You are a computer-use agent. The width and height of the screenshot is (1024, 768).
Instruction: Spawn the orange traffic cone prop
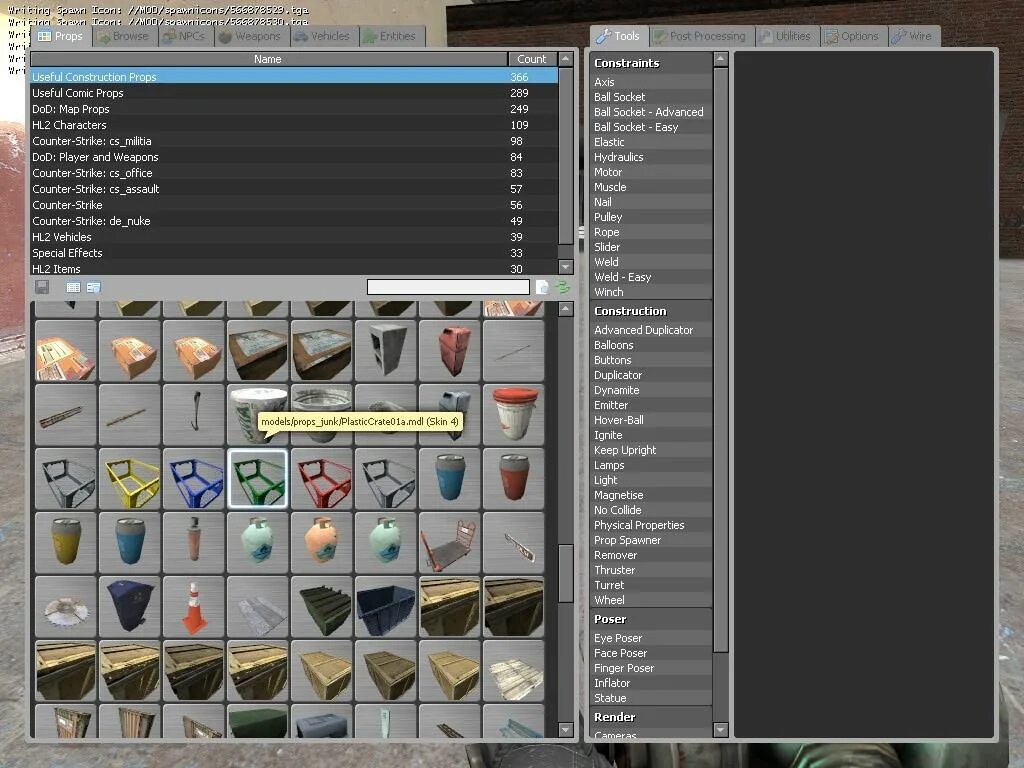point(194,607)
